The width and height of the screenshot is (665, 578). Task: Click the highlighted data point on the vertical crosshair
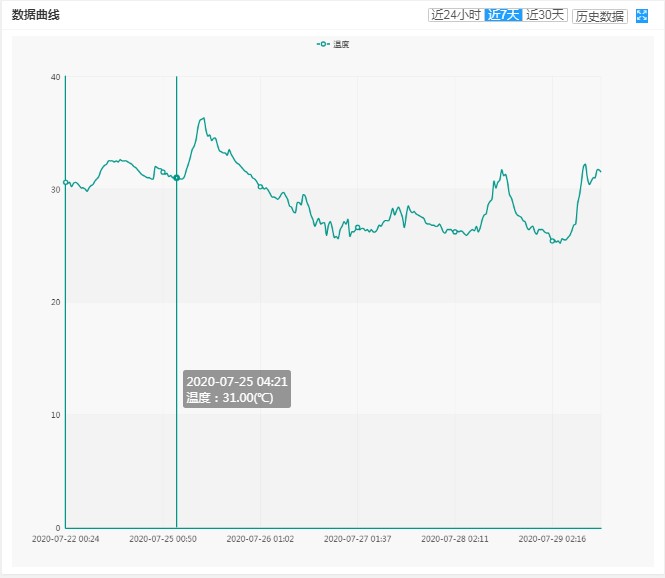(x=177, y=178)
